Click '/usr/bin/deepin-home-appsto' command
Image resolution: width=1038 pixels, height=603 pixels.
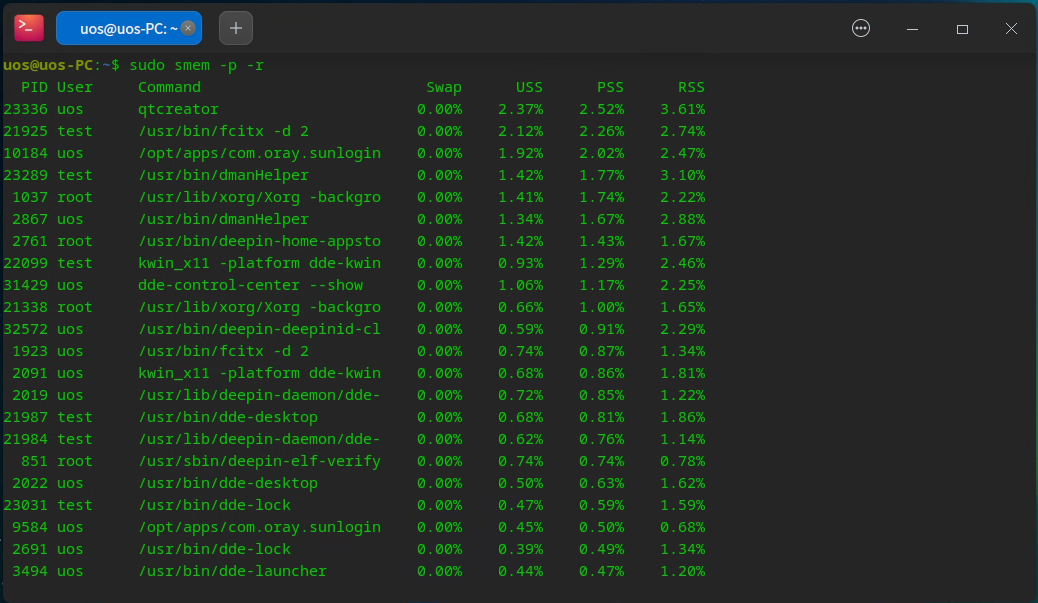(260, 241)
